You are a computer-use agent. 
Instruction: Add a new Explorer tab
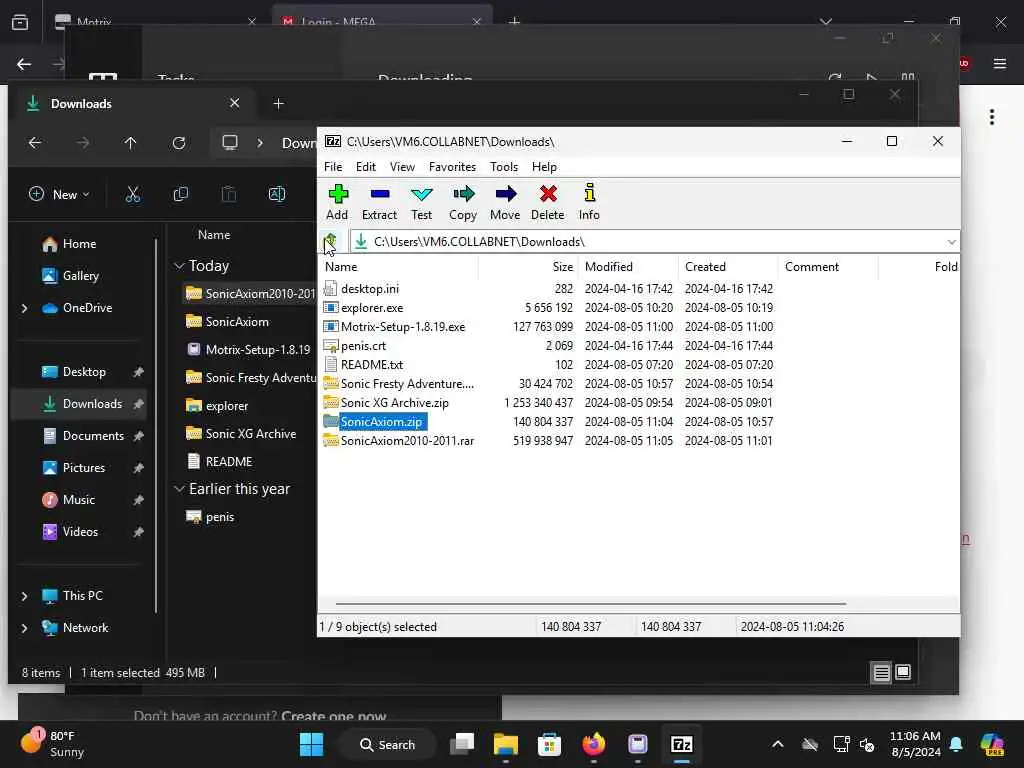click(278, 104)
